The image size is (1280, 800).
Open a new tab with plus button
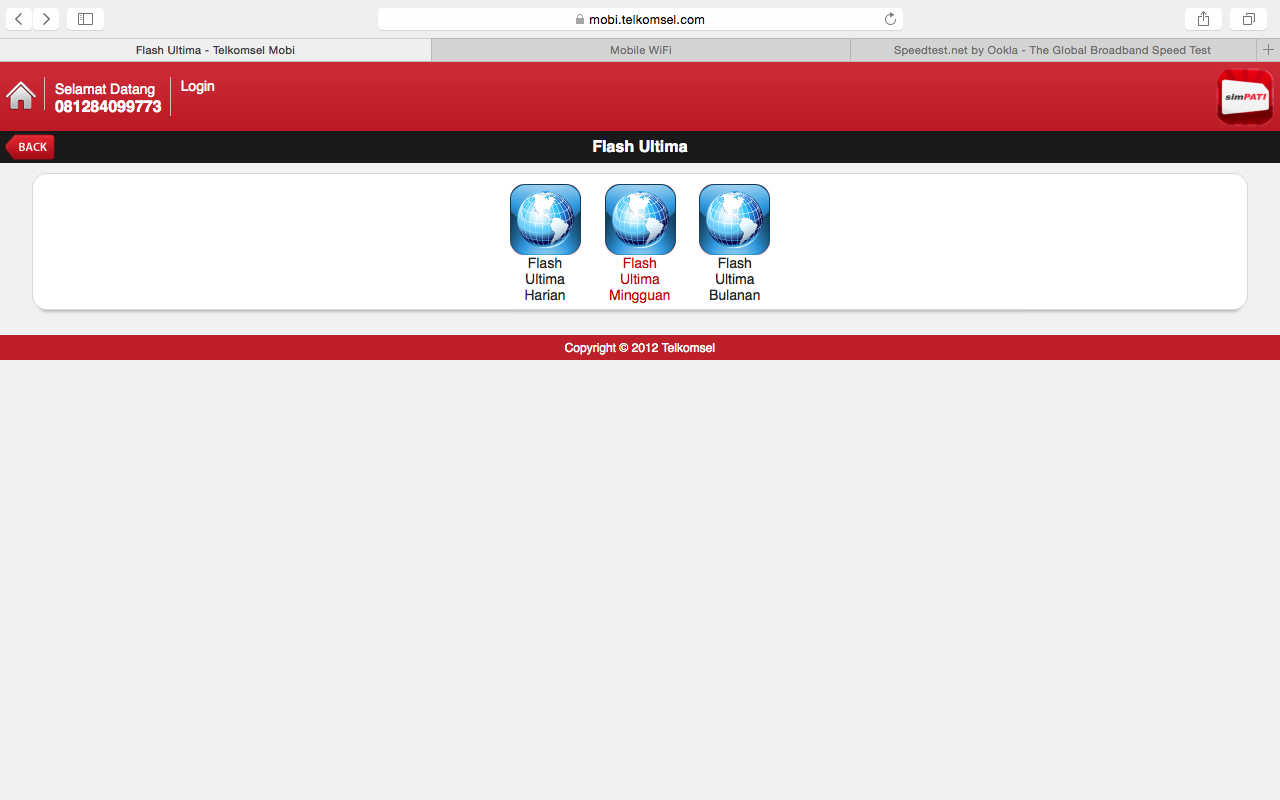point(1268,50)
